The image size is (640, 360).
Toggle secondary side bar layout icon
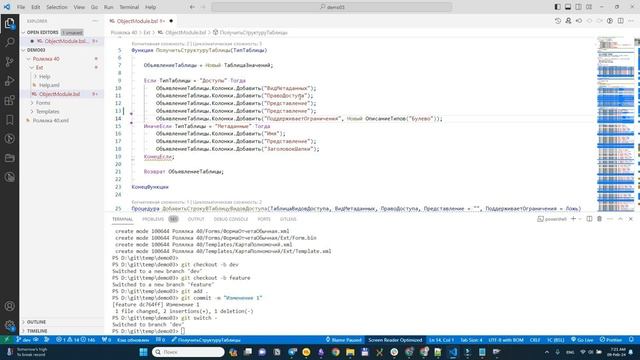coord(578,7)
